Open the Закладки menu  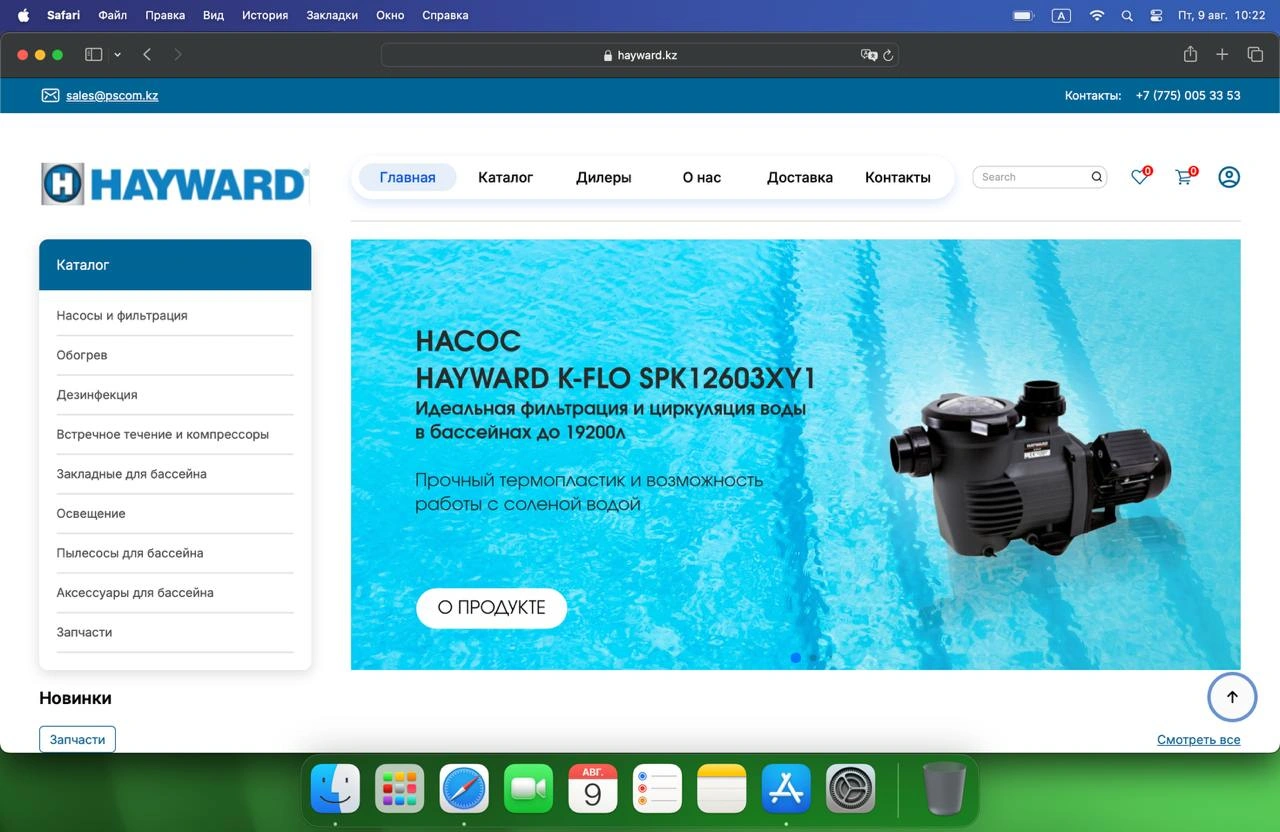coord(332,15)
